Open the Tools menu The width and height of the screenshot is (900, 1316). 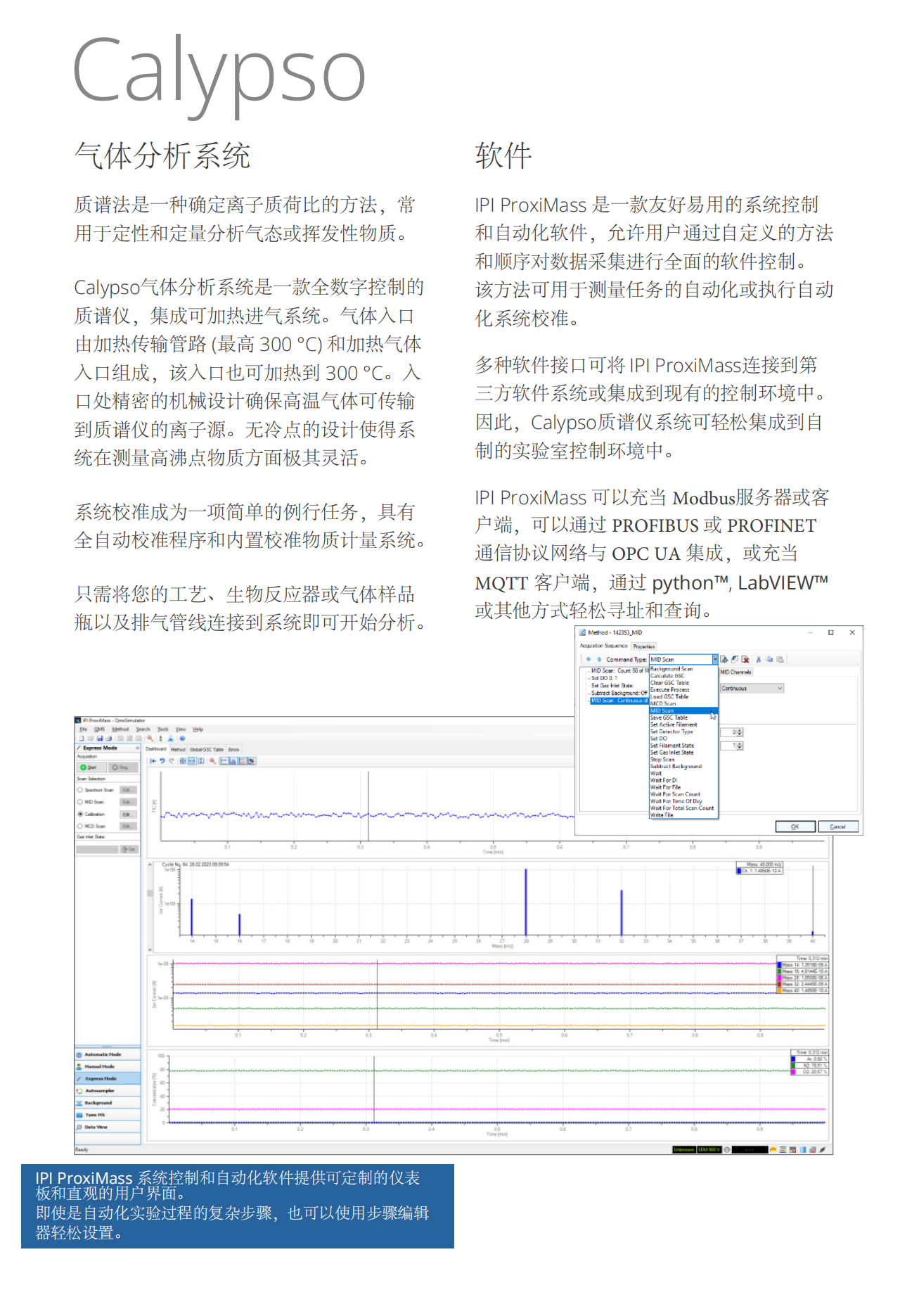point(163,729)
